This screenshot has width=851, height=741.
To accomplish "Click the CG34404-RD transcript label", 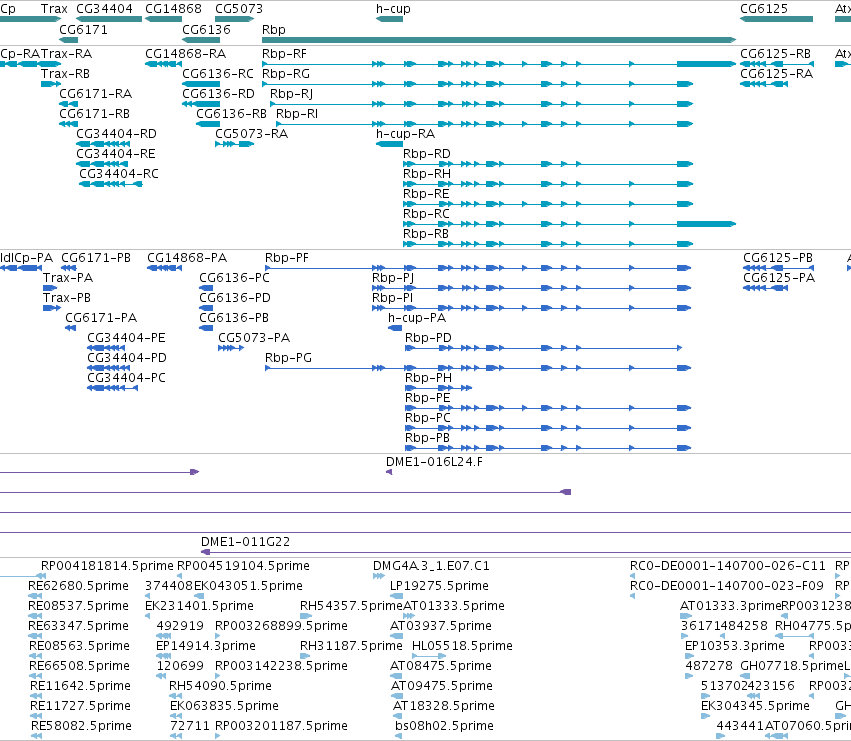I will pyautogui.click(x=116, y=134).
